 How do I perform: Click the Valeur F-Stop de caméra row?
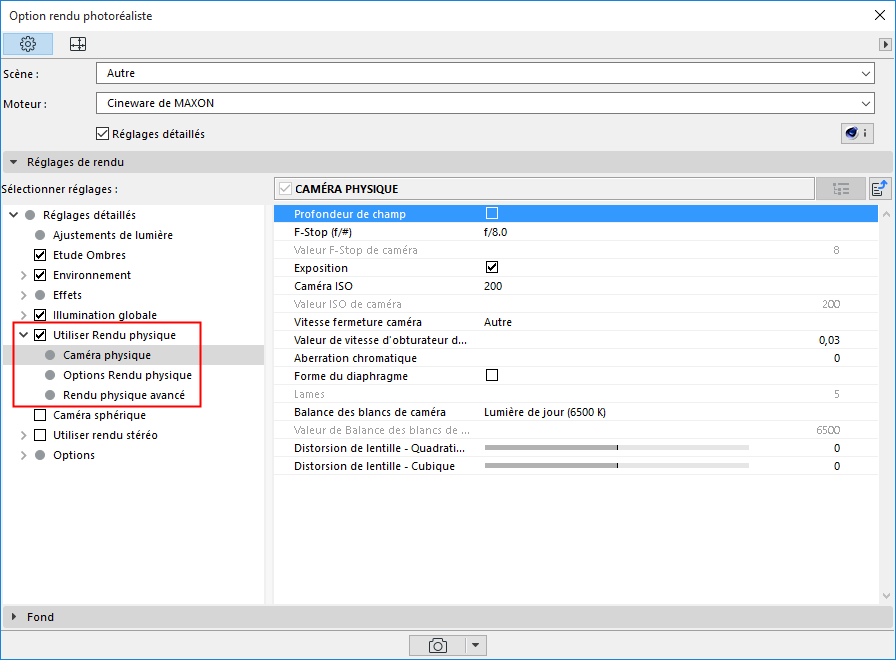click(x=575, y=250)
